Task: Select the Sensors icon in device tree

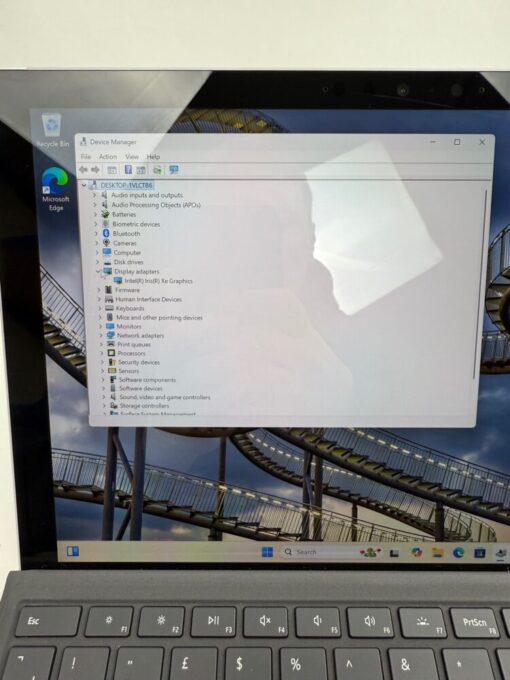Action: pos(112,371)
